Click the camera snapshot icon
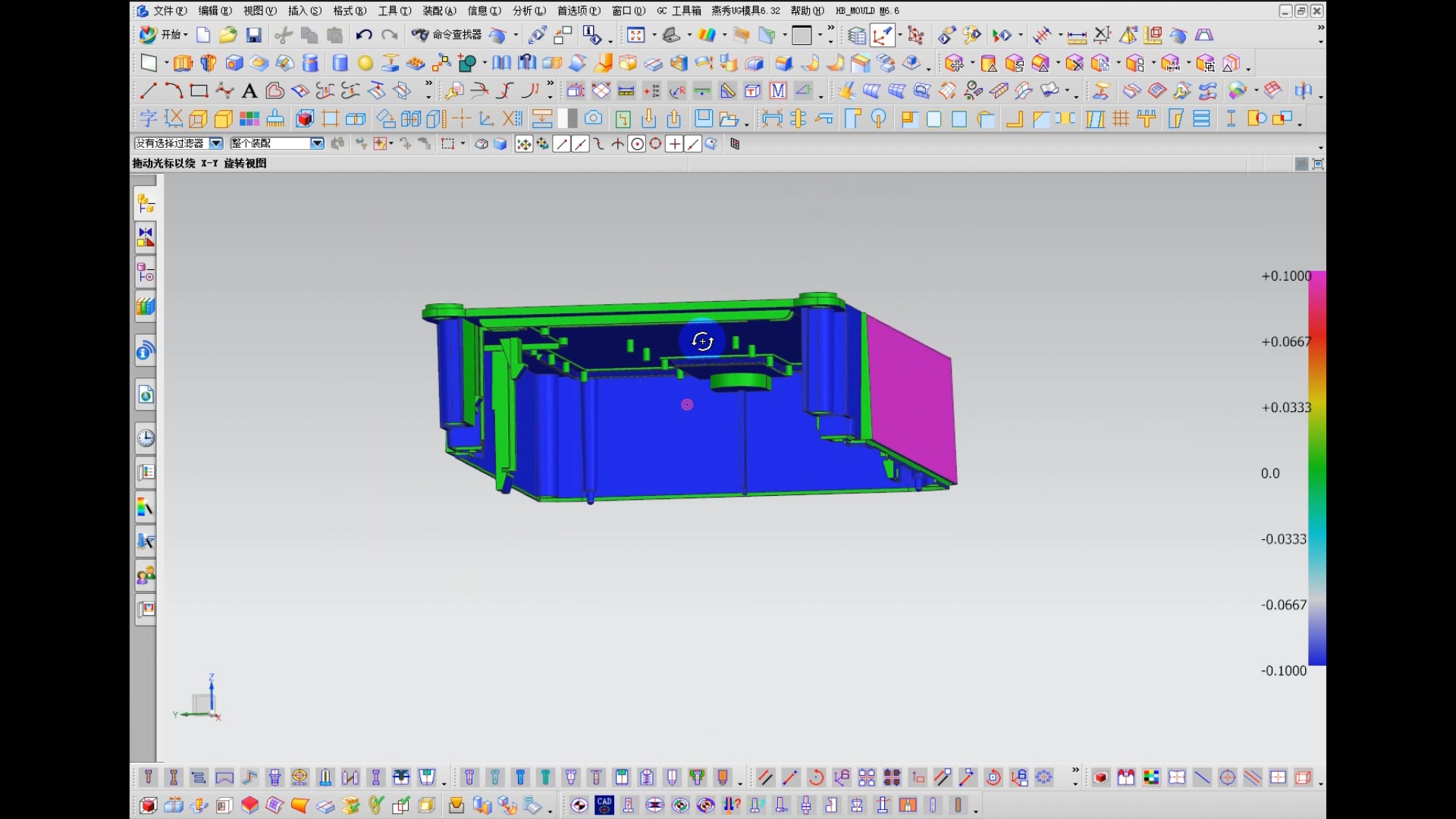The width and height of the screenshot is (1456, 819). point(594,119)
